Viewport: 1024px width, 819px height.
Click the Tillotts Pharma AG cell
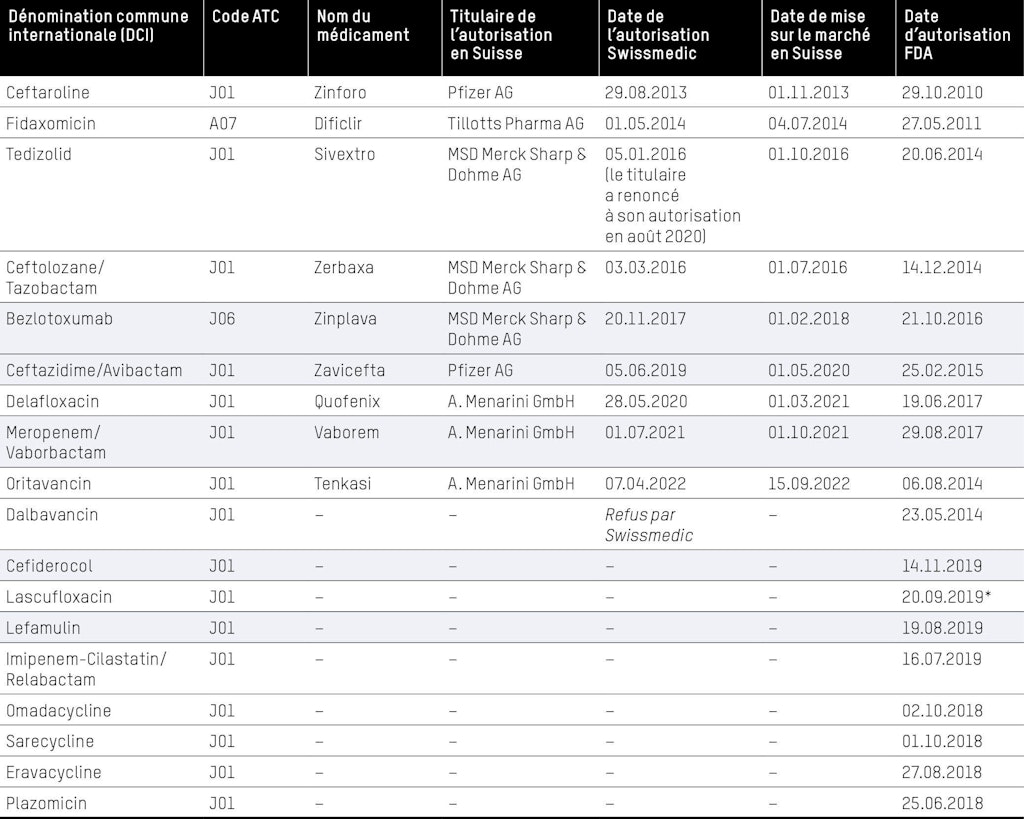pos(516,124)
